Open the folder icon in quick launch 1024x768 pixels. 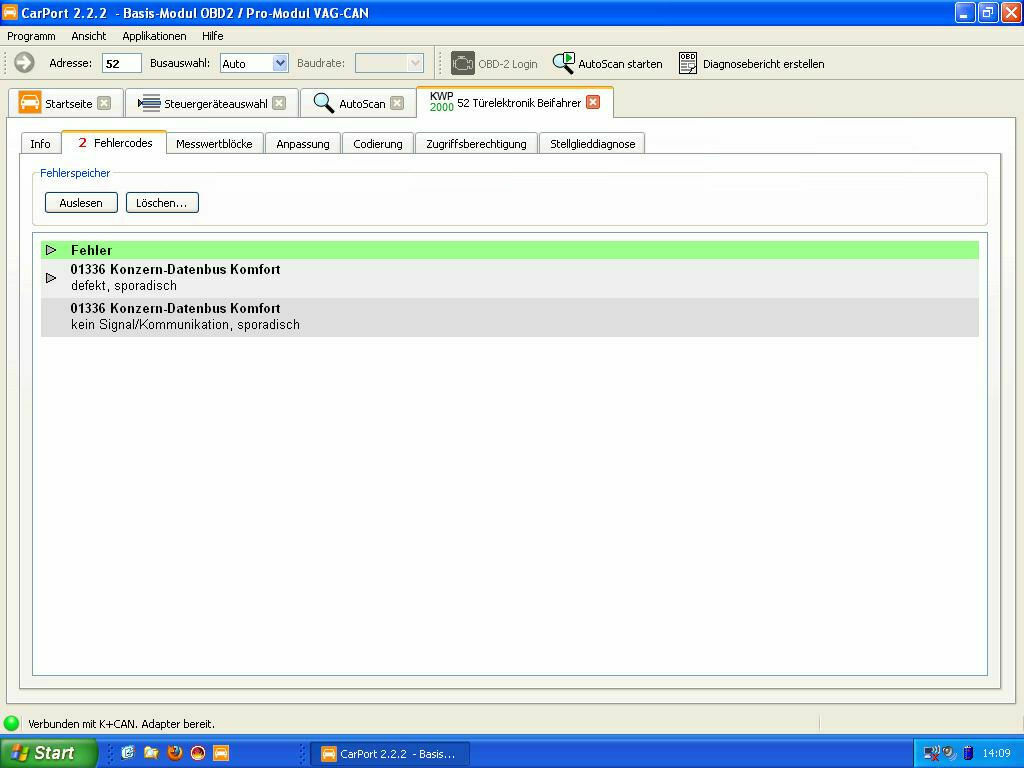point(152,753)
